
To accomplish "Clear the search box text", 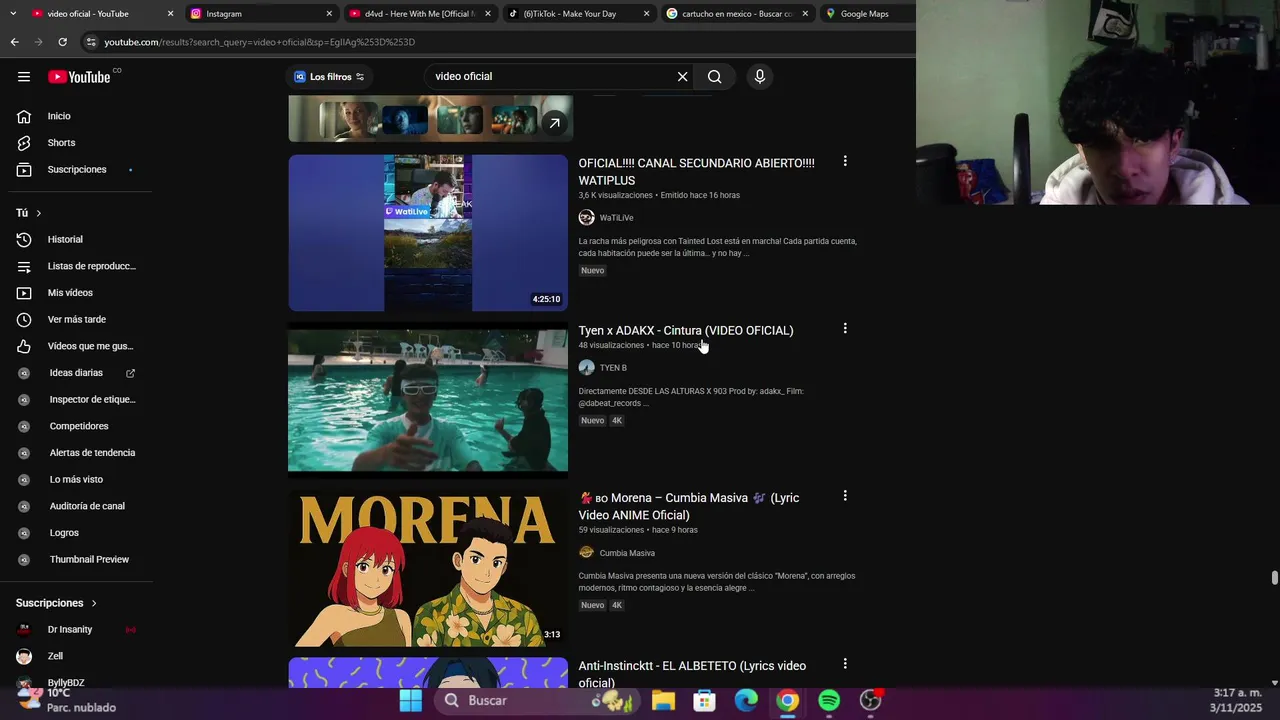I will pyautogui.click(x=683, y=76).
